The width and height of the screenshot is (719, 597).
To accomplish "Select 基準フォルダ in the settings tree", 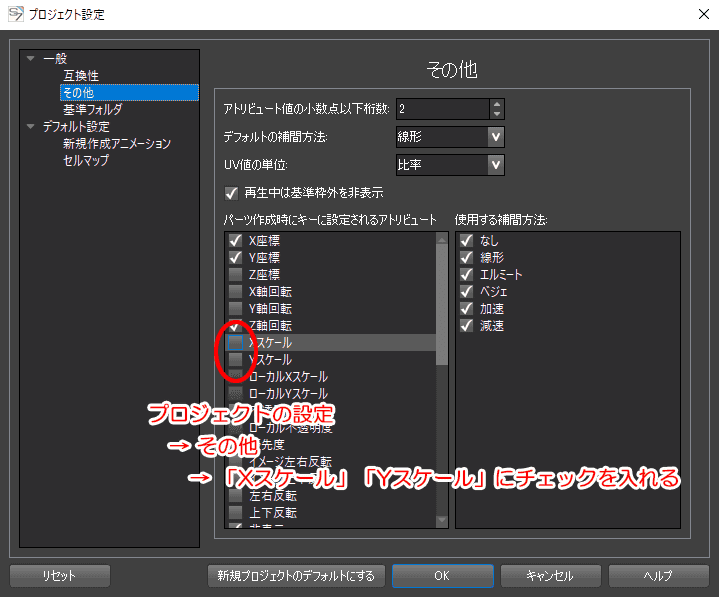I will (93, 109).
